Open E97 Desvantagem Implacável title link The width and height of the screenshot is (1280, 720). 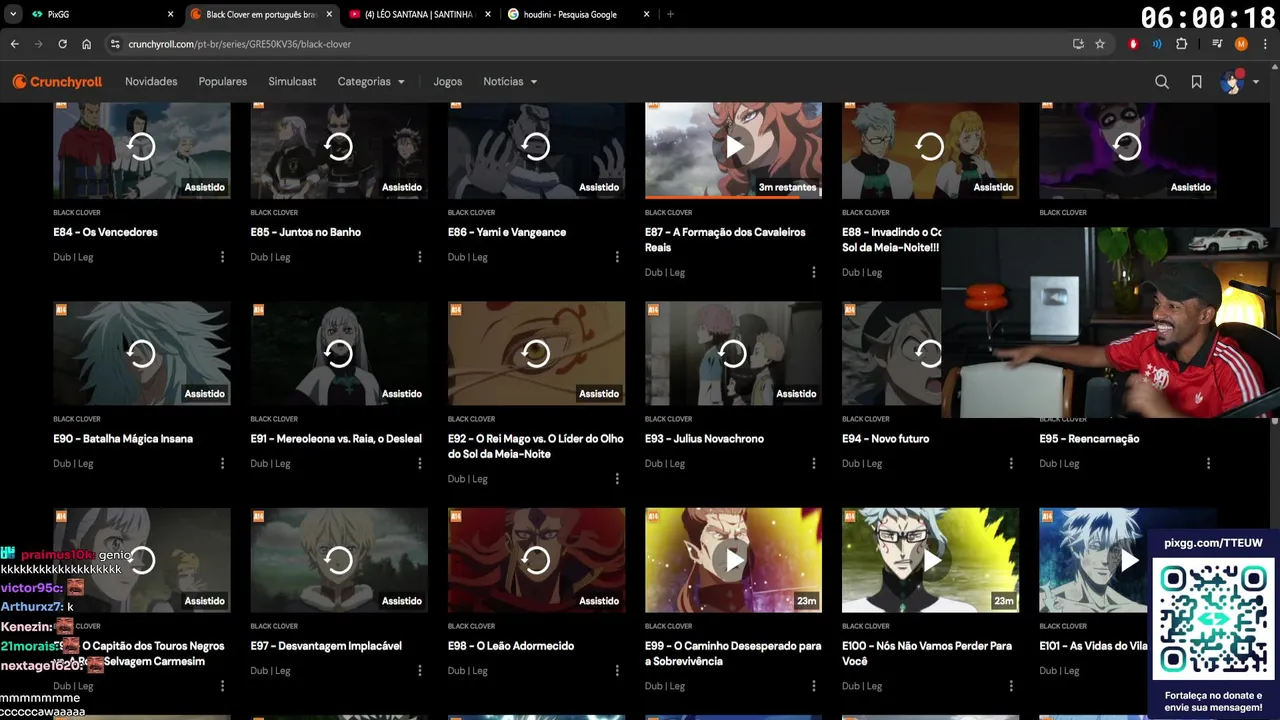tap(326, 646)
